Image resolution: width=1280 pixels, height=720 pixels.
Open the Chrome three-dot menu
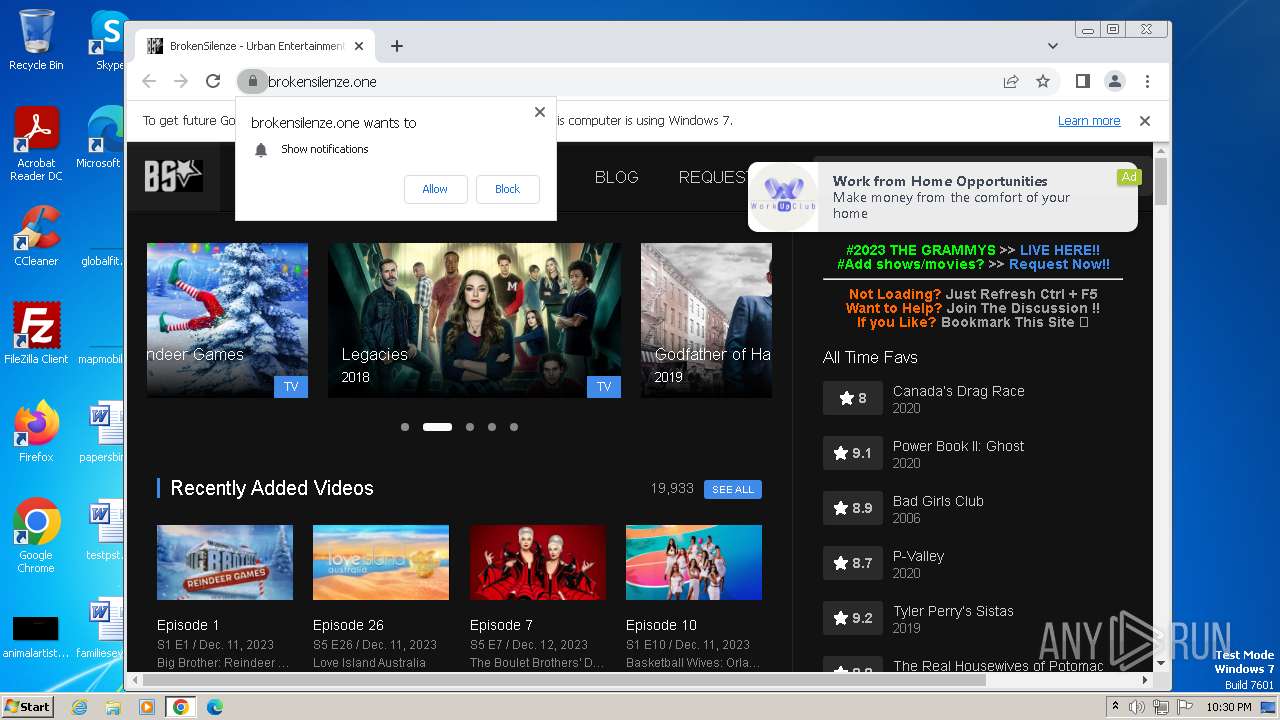[1147, 81]
